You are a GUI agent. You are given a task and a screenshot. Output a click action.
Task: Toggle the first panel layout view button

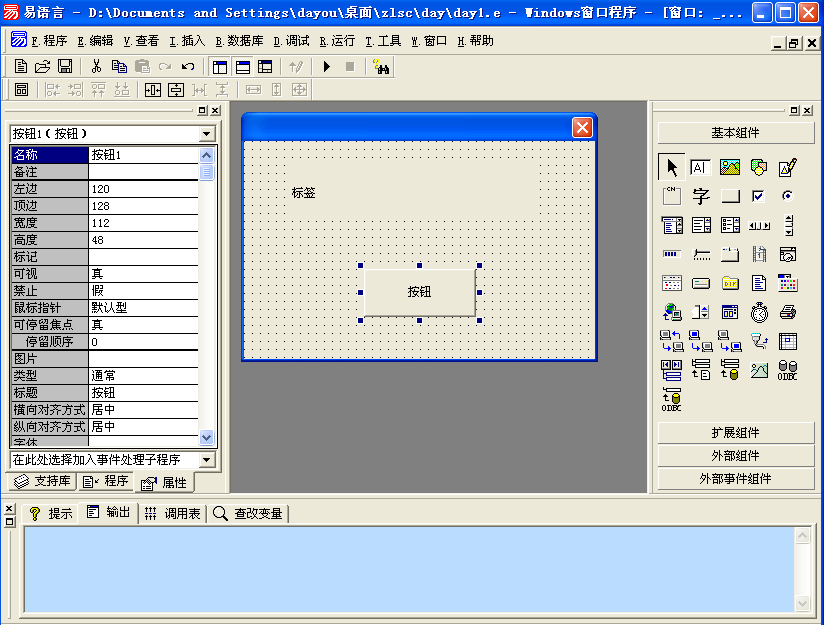220,67
